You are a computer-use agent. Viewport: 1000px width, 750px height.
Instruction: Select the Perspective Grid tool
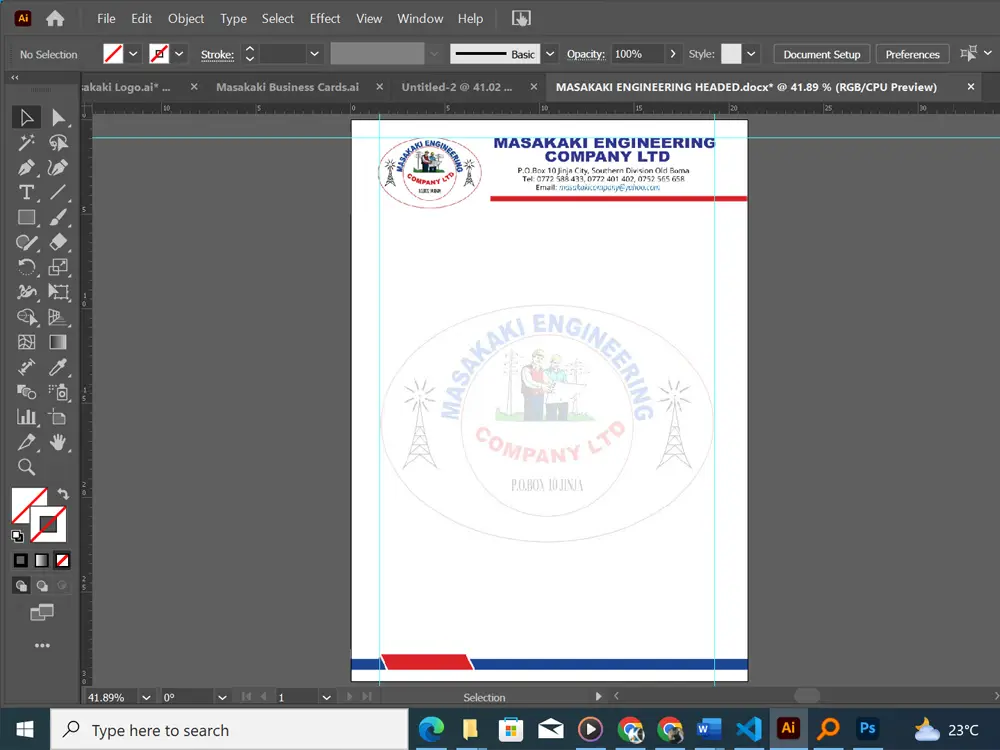58,317
